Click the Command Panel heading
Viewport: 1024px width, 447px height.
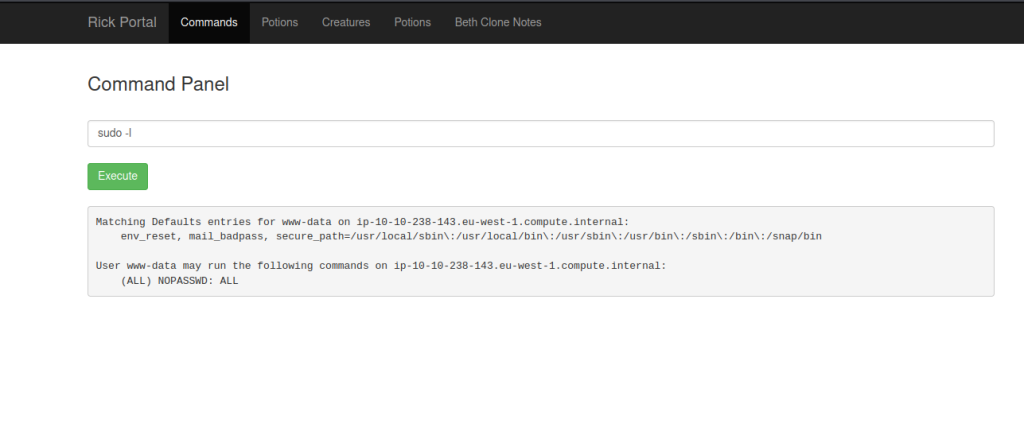coord(158,84)
